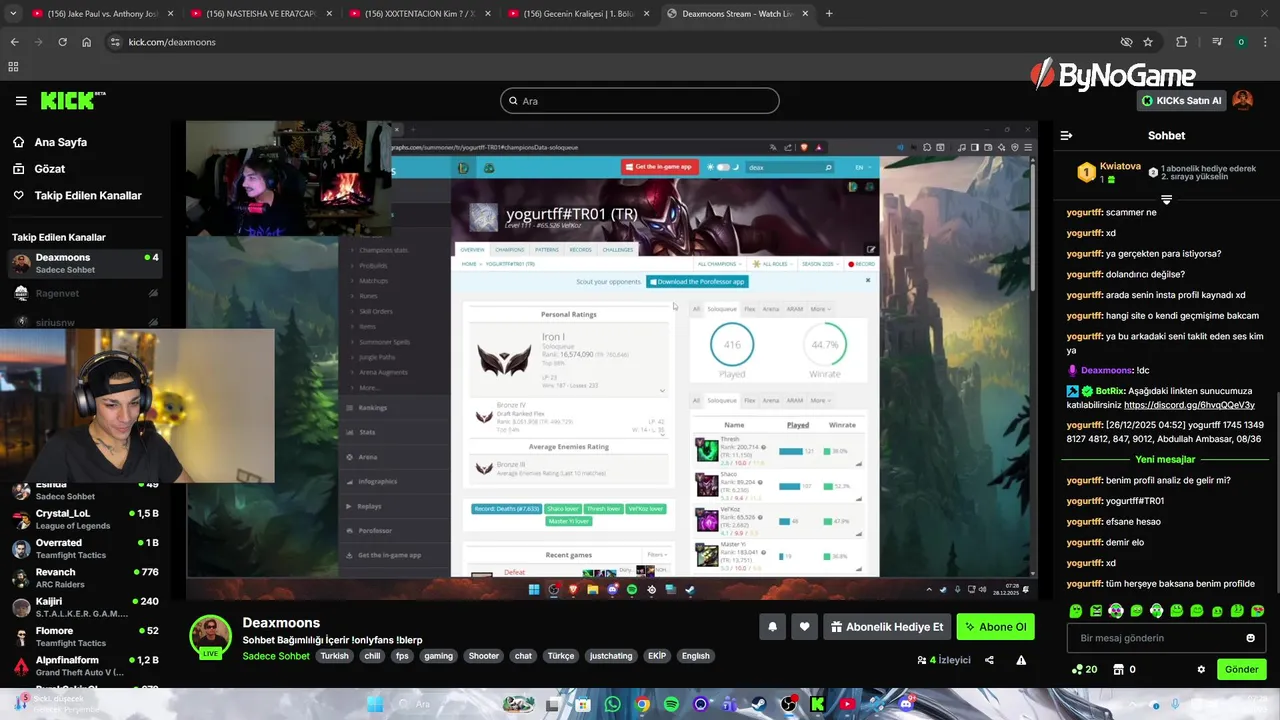
Task: Open the discord.gg invite link in chat
Action: coord(1189,405)
